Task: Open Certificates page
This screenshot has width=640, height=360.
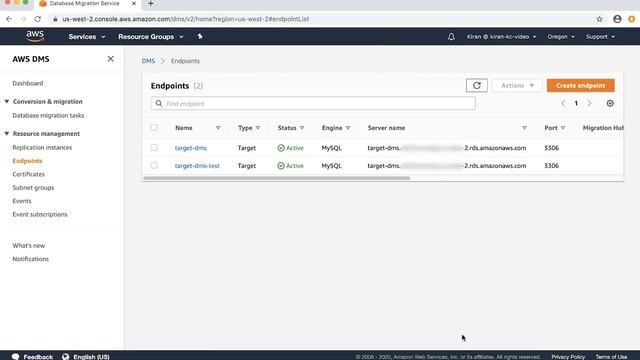Action: 29,174
